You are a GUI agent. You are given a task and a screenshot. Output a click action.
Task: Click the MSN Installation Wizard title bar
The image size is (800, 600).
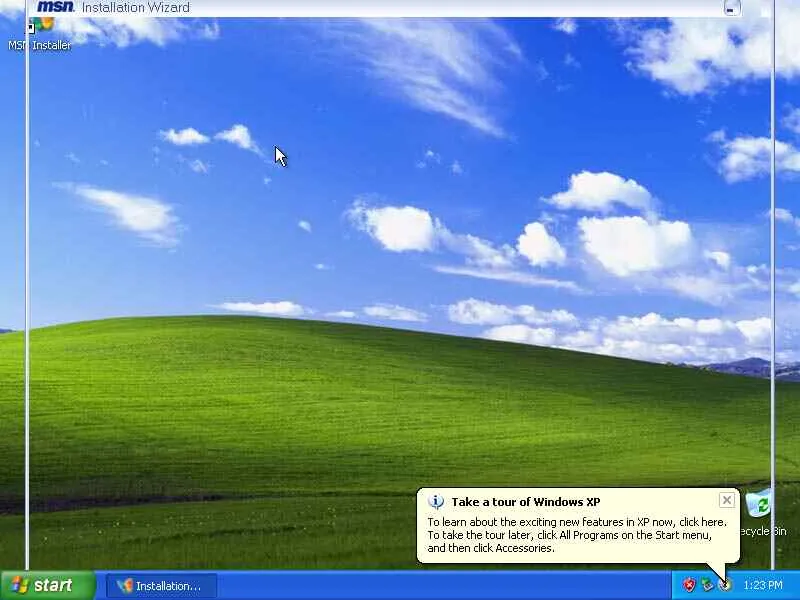click(399, 8)
